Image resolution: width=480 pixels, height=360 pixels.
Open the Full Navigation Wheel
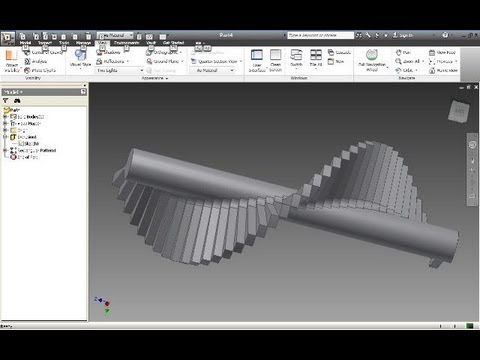372,60
